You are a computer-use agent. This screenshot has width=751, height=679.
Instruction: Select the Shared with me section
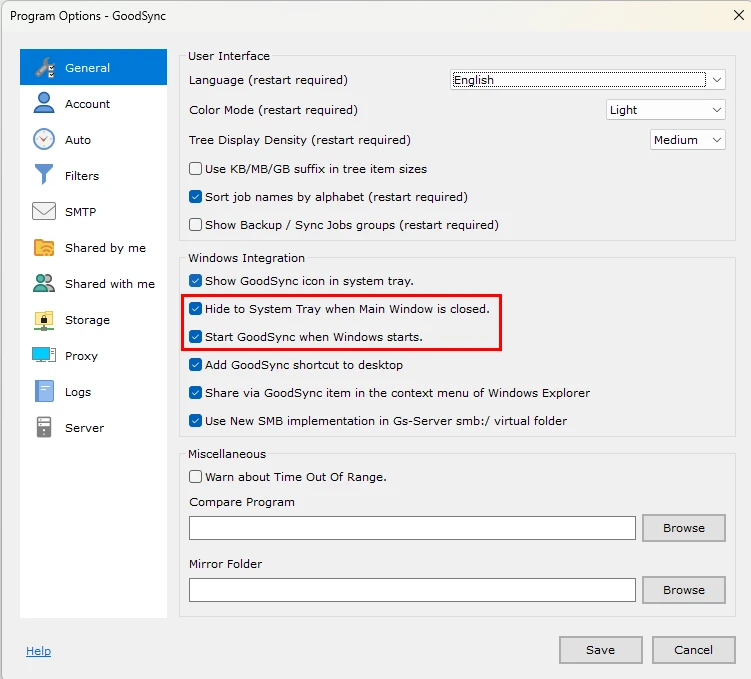(93, 283)
